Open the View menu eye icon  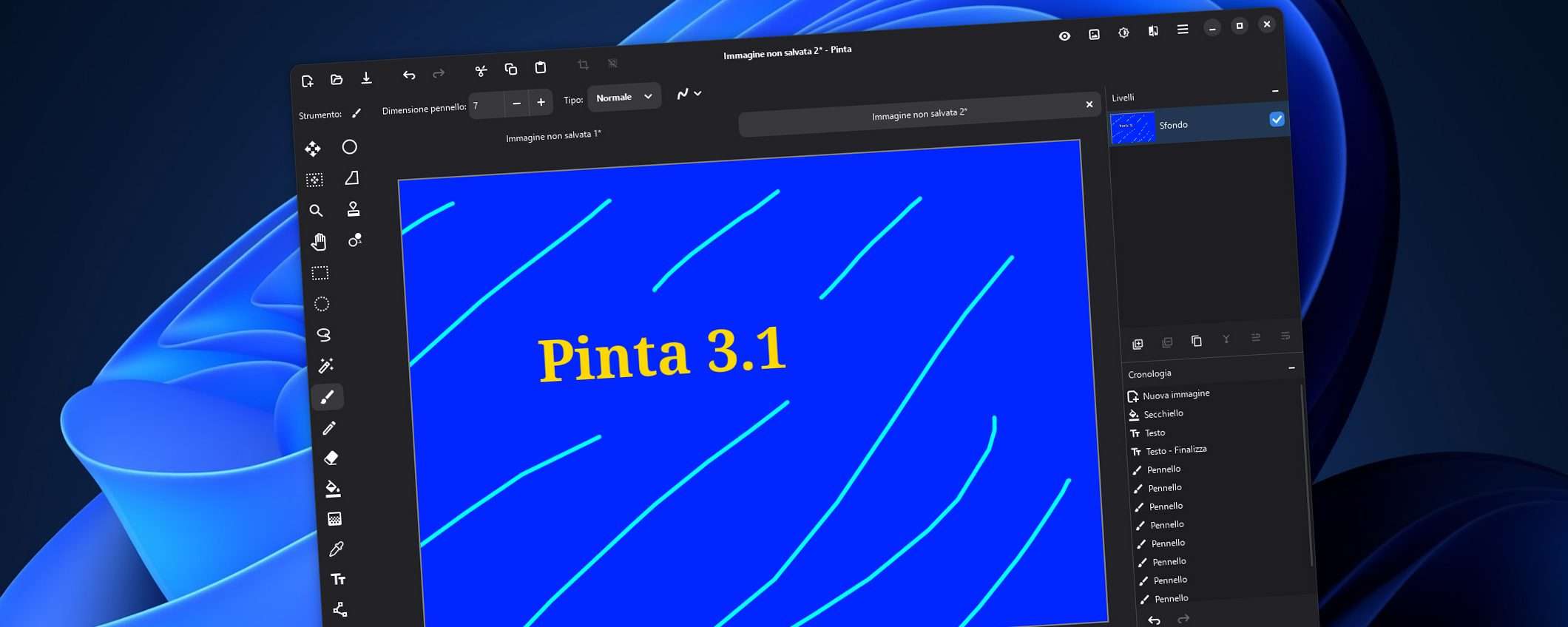pos(1064,36)
